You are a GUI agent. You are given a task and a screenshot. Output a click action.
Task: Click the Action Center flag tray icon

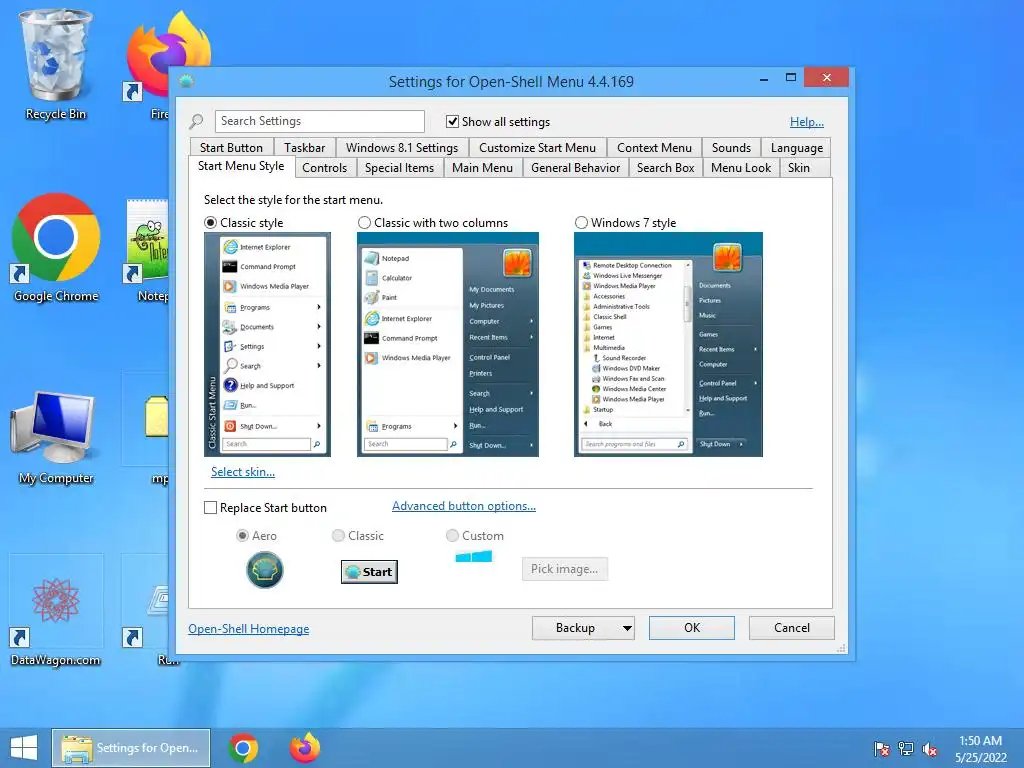[881, 749]
